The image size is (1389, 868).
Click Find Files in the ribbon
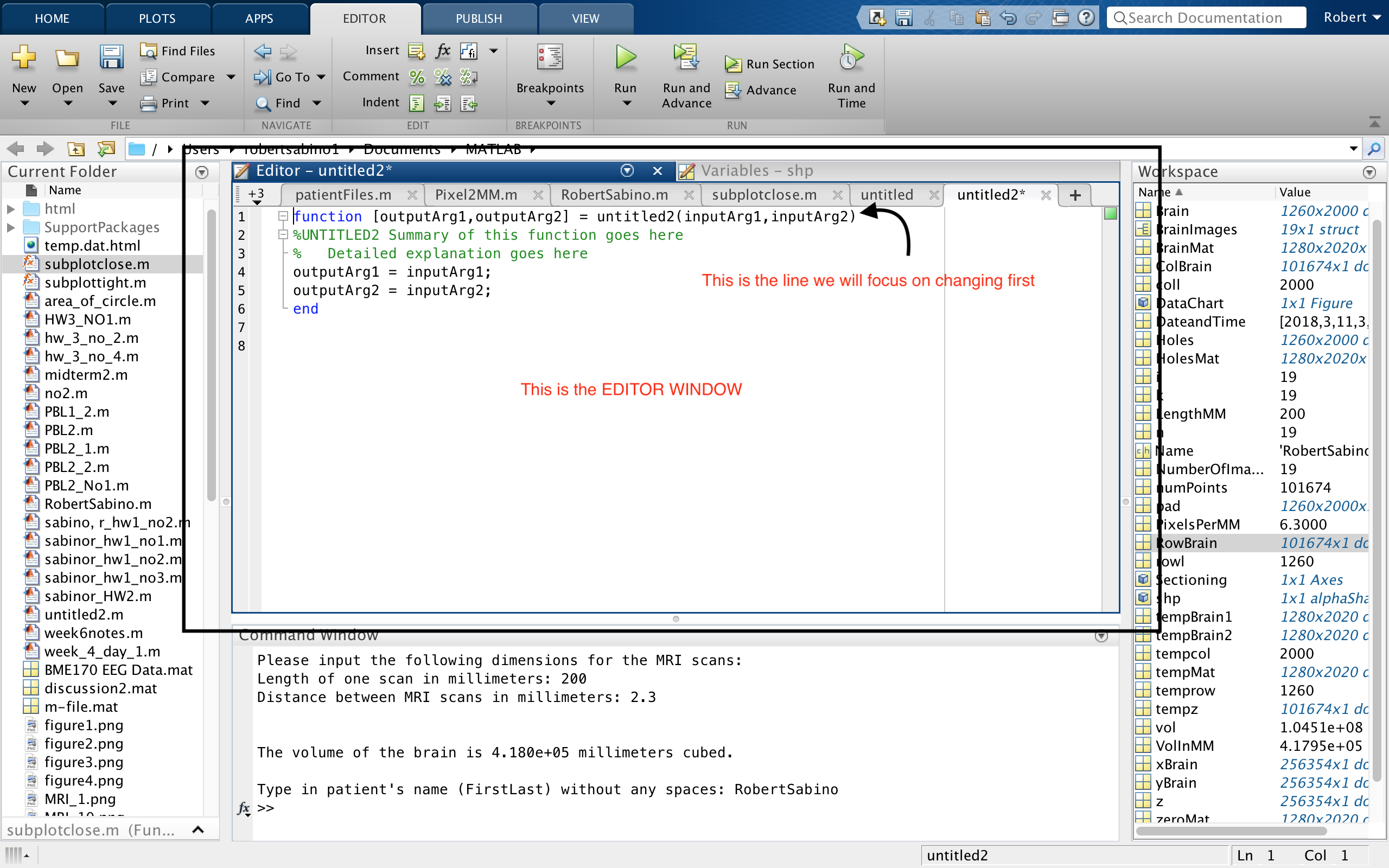coord(178,50)
